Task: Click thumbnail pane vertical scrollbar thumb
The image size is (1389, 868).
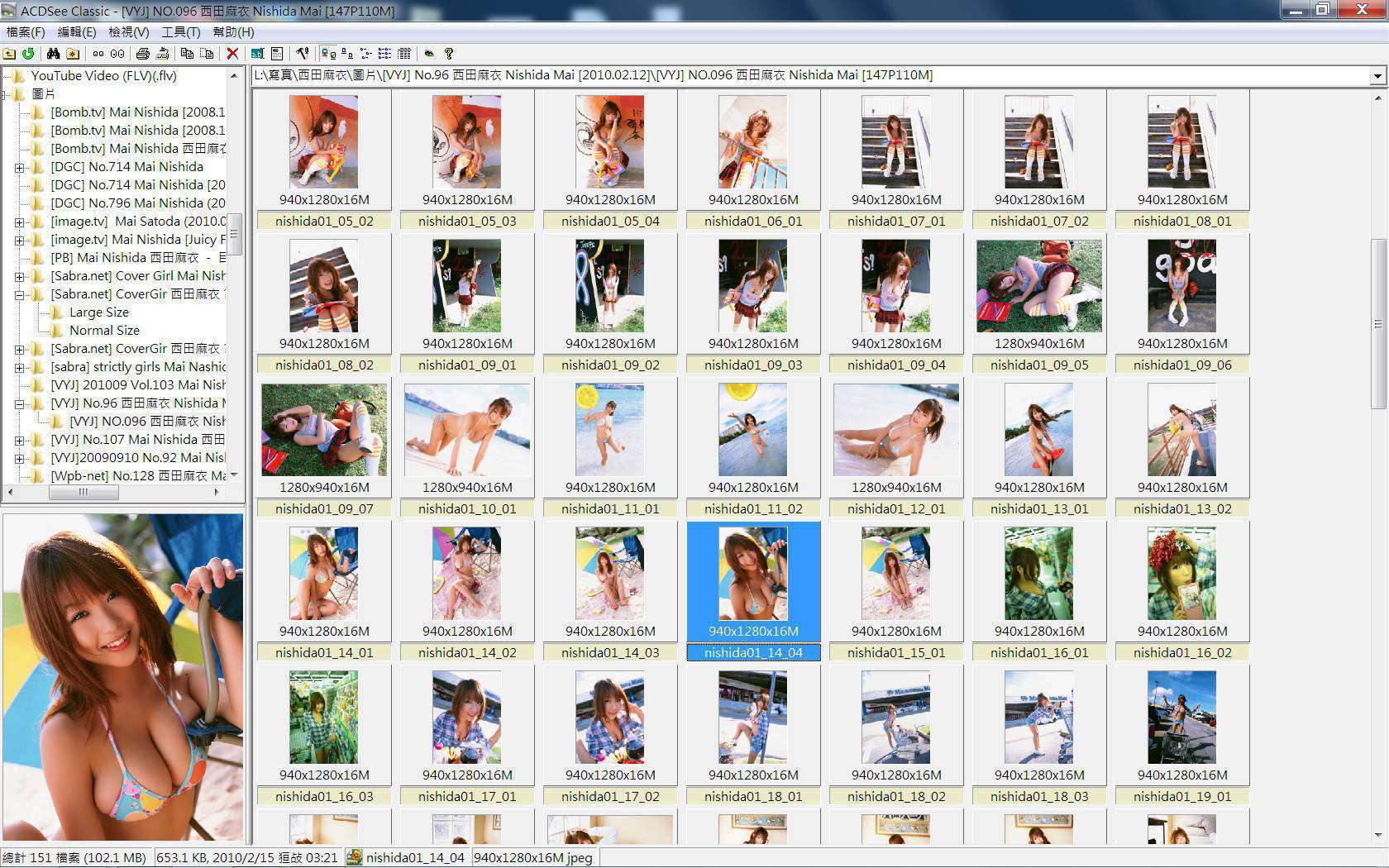Action: 1377,324
